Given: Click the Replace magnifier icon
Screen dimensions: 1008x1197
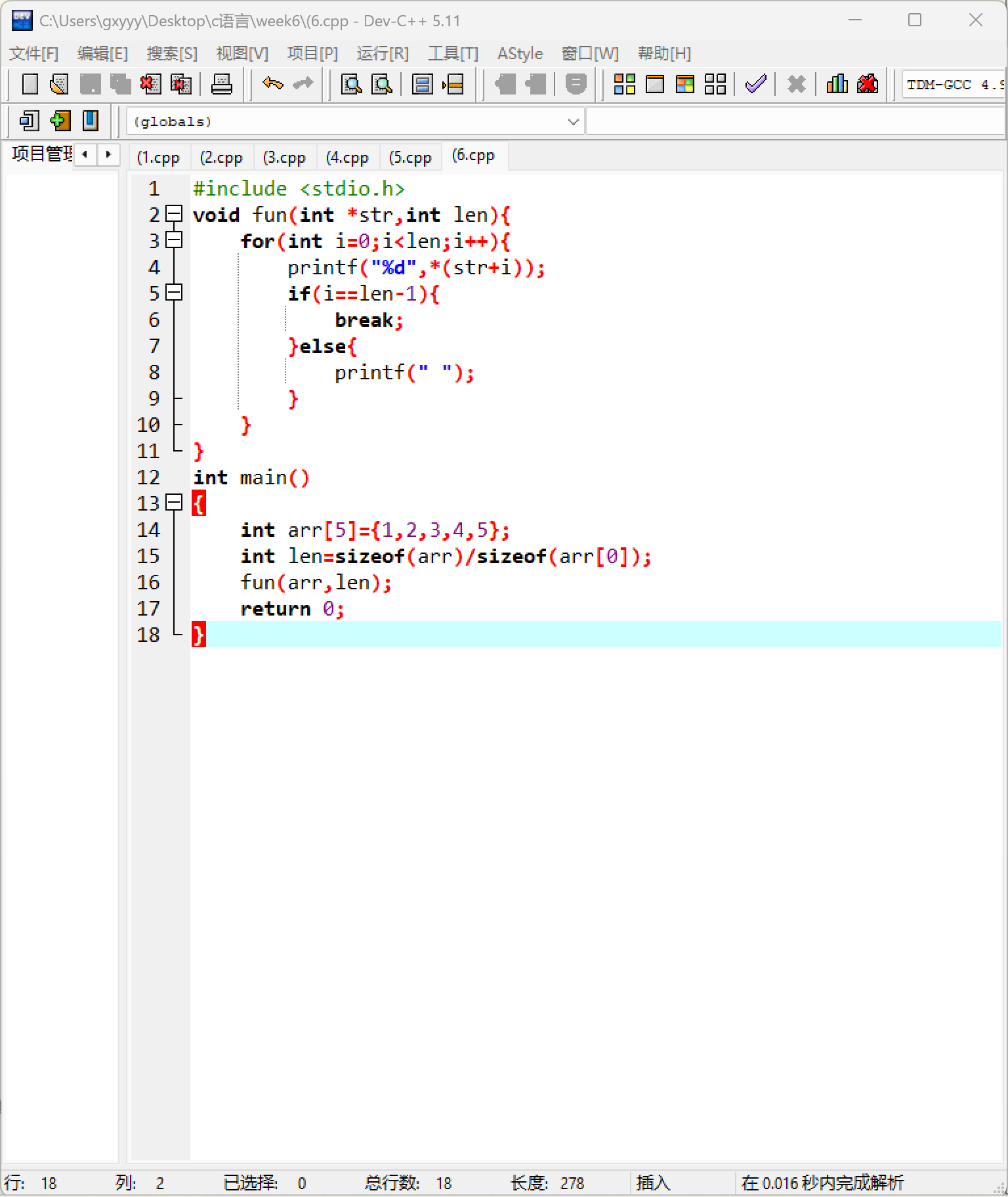Looking at the screenshot, I should [382, 84].
